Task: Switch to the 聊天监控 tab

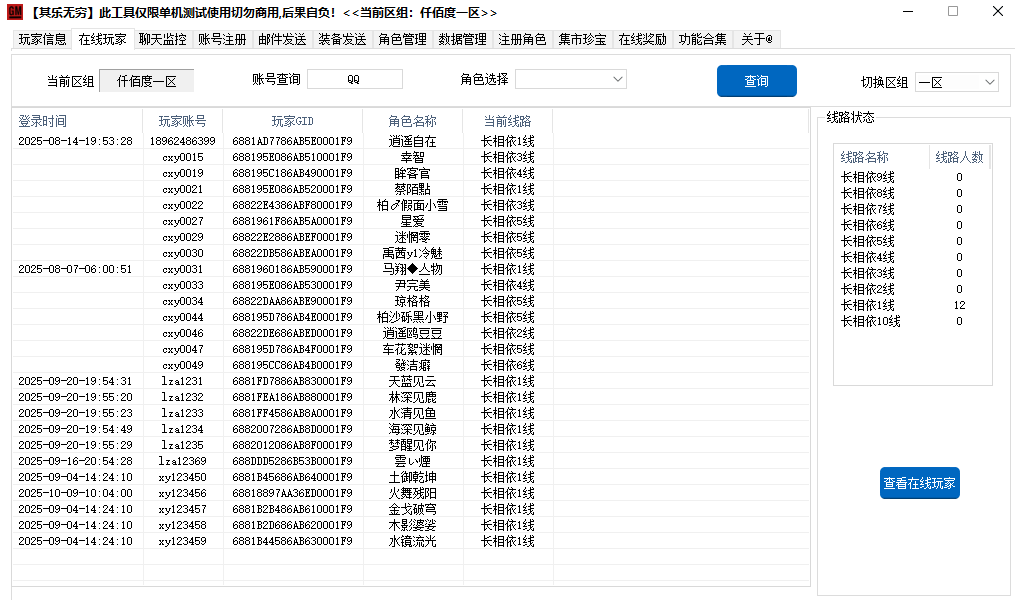Action: [x=162, y=40]
